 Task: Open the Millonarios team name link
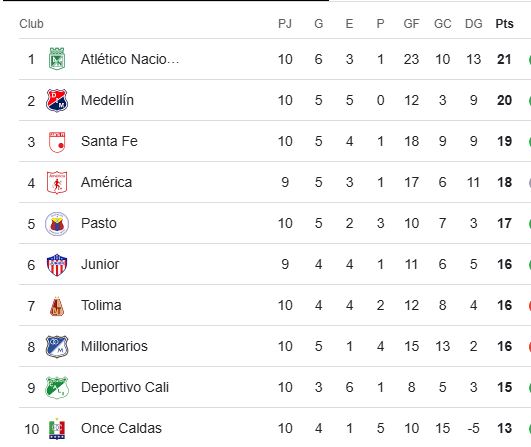pyautogui.click(x=114, y=346)
